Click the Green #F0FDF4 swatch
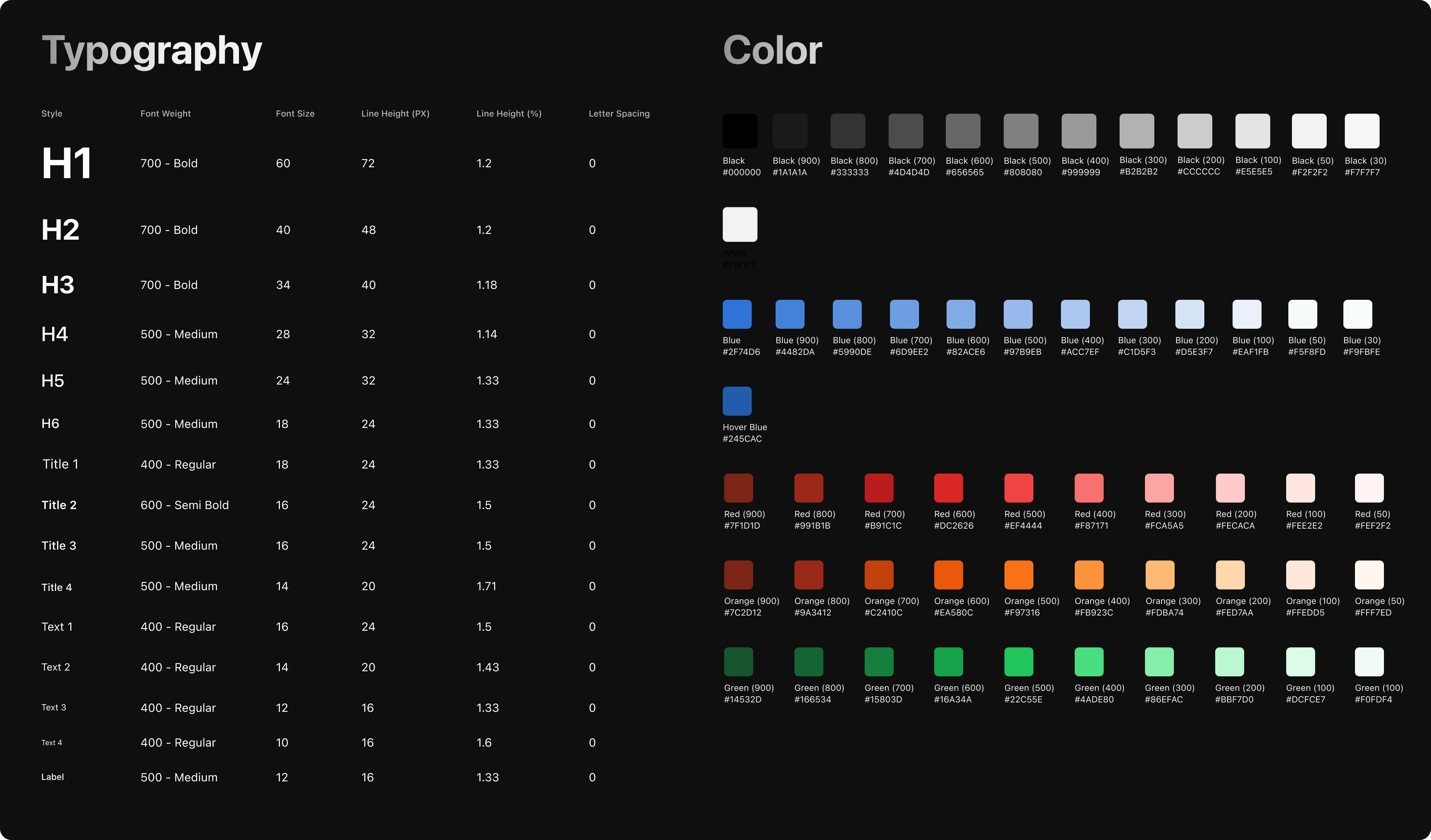Screen dimensions: 1431x840 coord(1370,661)
